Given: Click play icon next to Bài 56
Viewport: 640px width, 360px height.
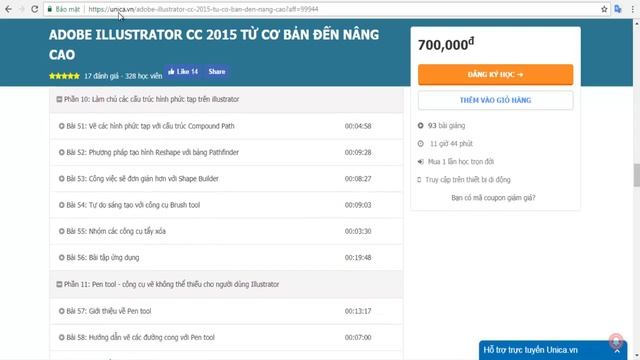Looking at the screenshot, I should (62, 258).
